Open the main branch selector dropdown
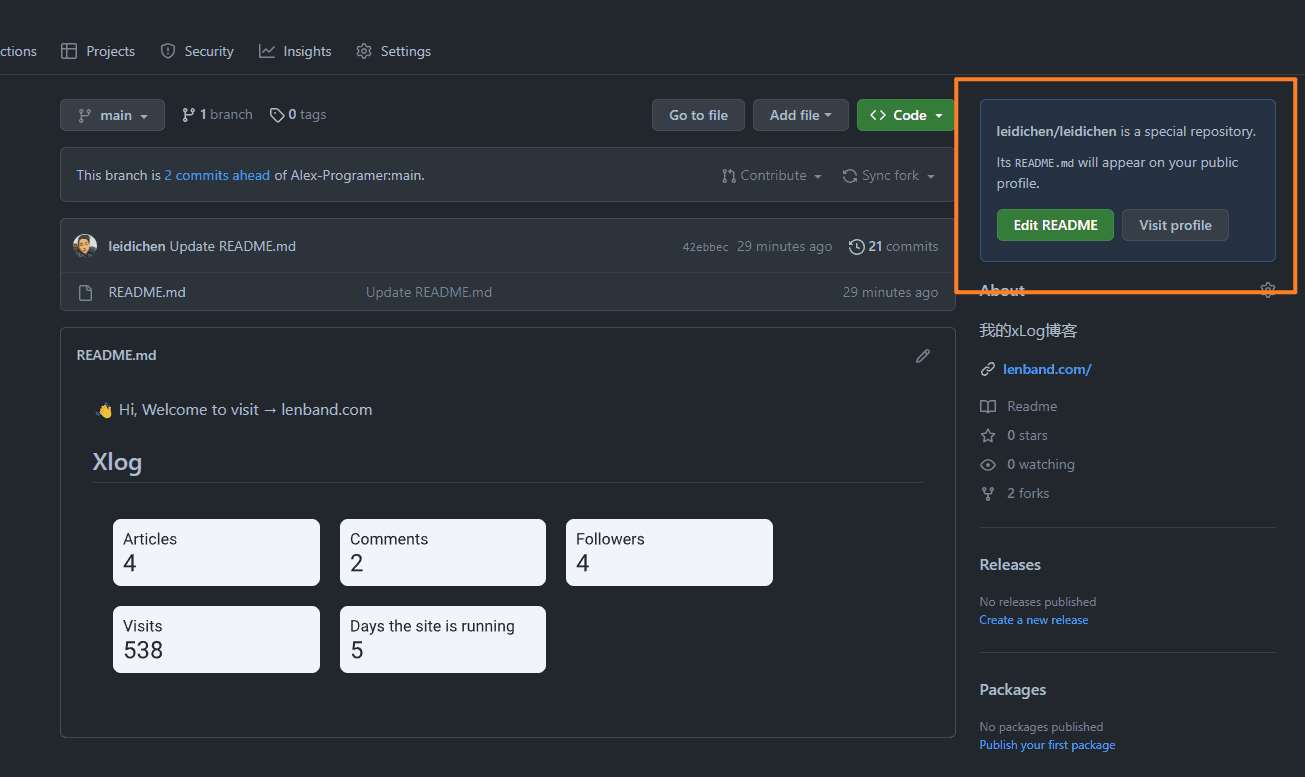This screenshot has width=1305, height=777. 112,115
